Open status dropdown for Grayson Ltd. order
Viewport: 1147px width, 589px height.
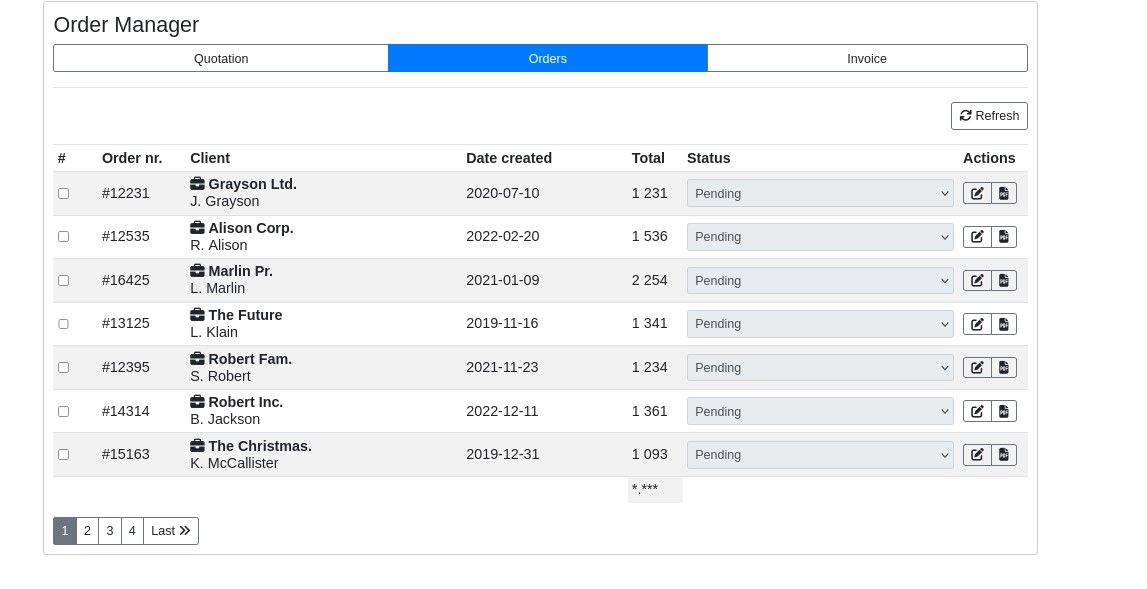coord(819,193)
